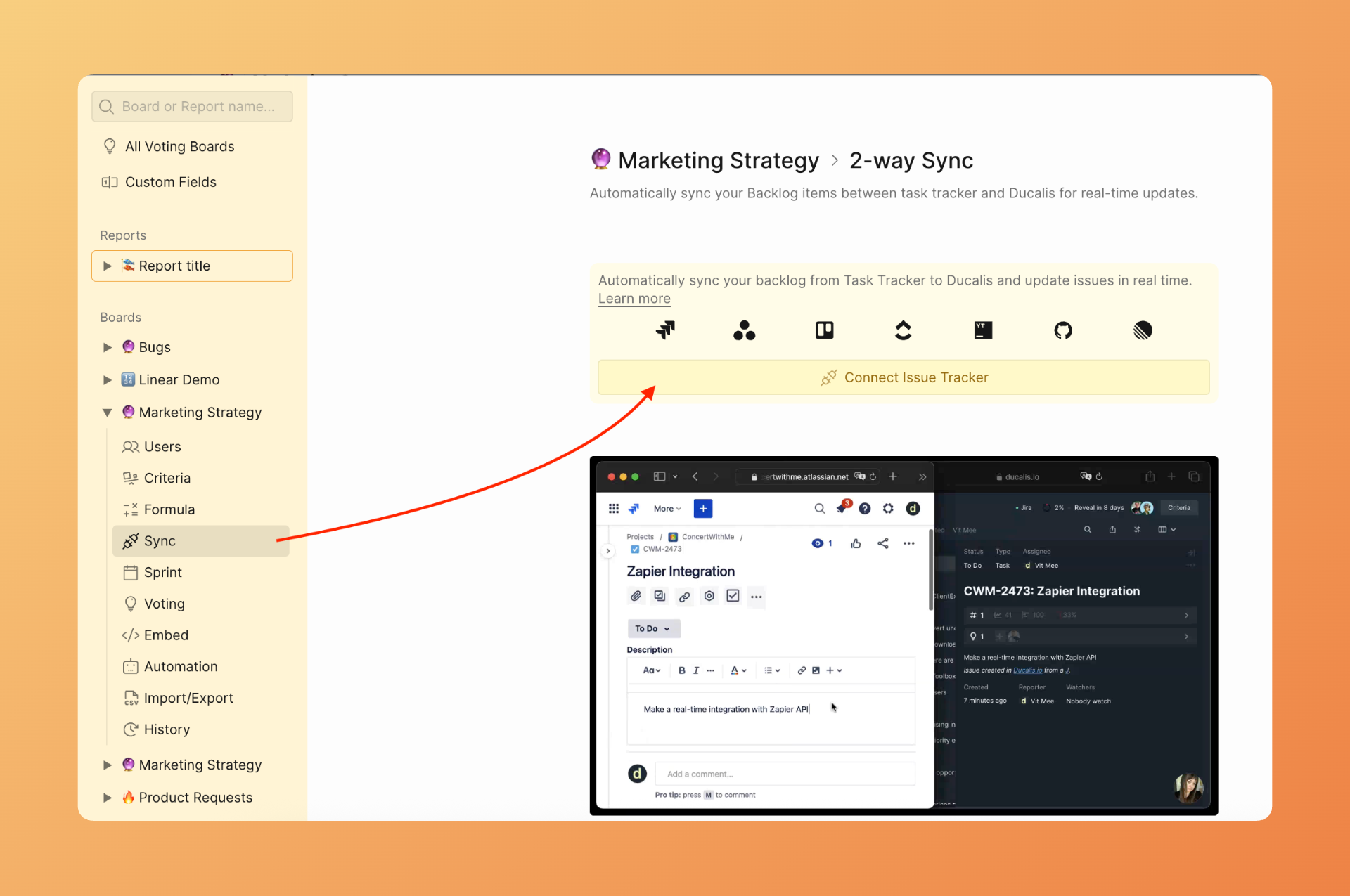Expand the Report title item
Image resolution: width=1350 pixels, height=896 pixels.
click(108, 266)
